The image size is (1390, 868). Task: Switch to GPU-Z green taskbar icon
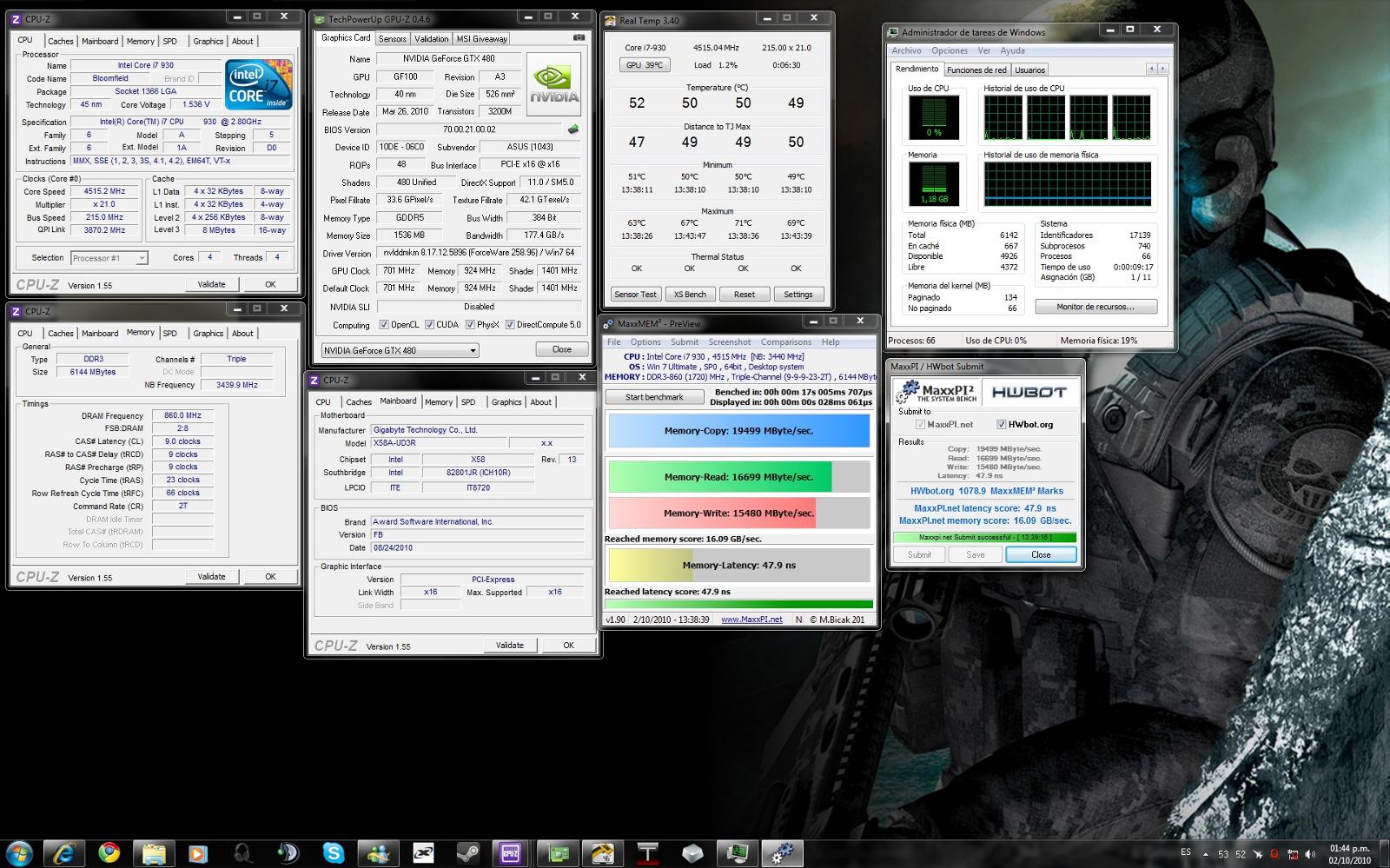[x=556, y=853]
